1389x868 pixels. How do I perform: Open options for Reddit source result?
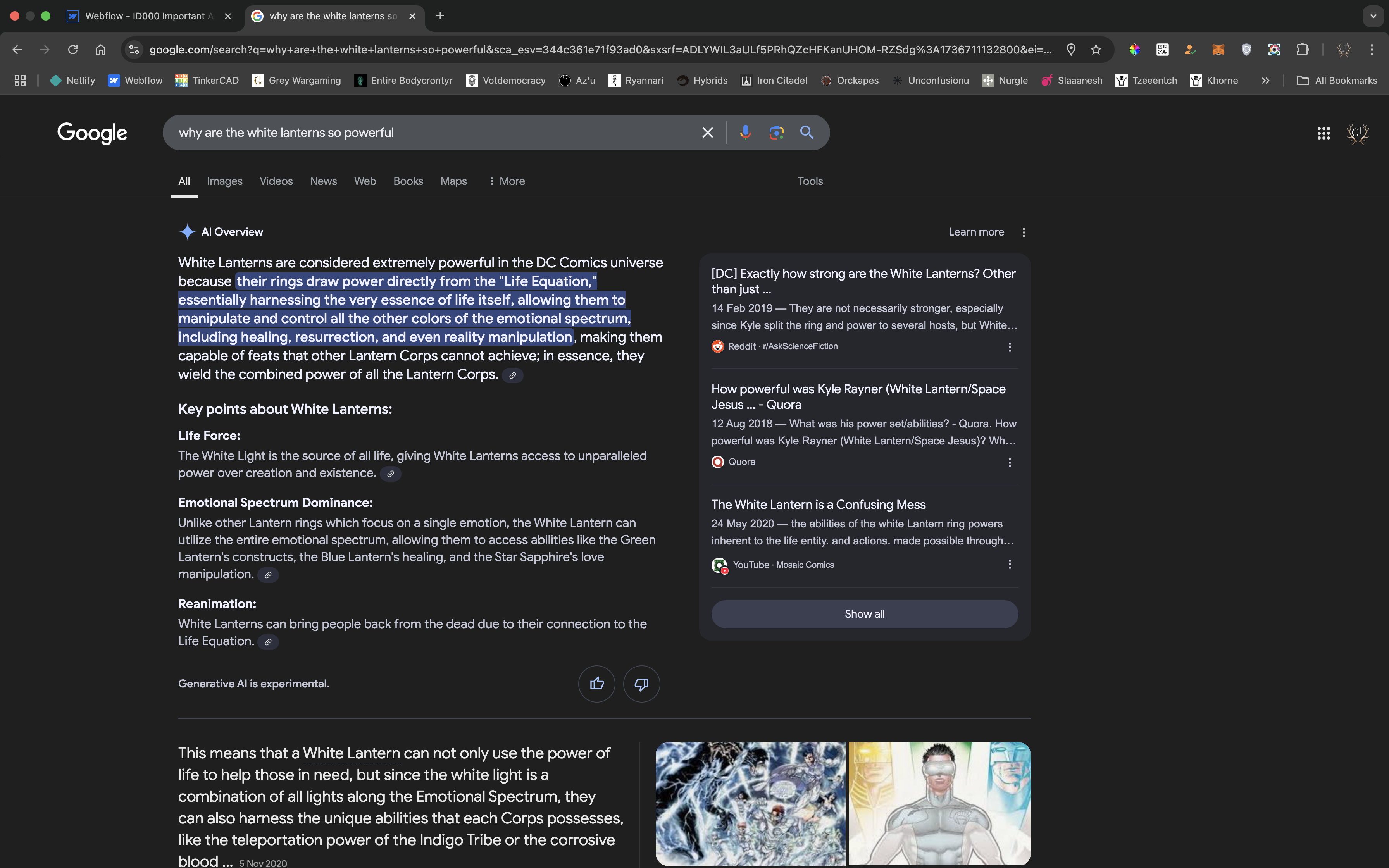tap(1010, 347)
